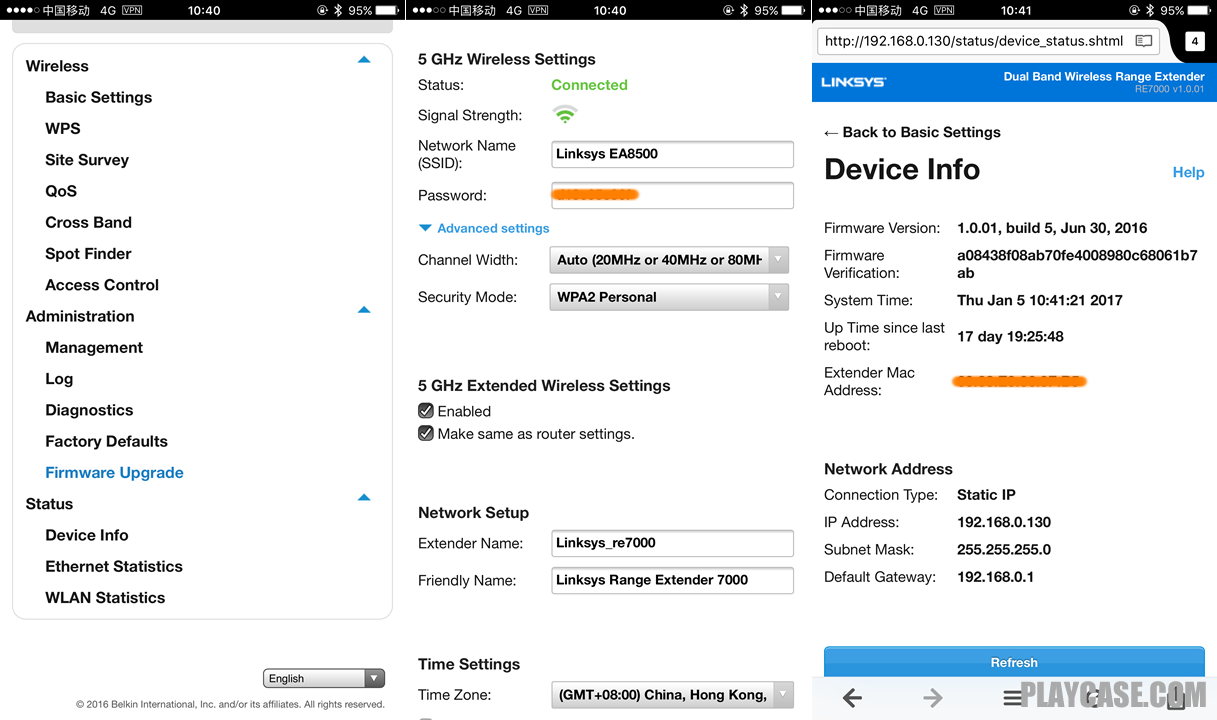Click the Connected status text
1217x720 pixels.
590,85
